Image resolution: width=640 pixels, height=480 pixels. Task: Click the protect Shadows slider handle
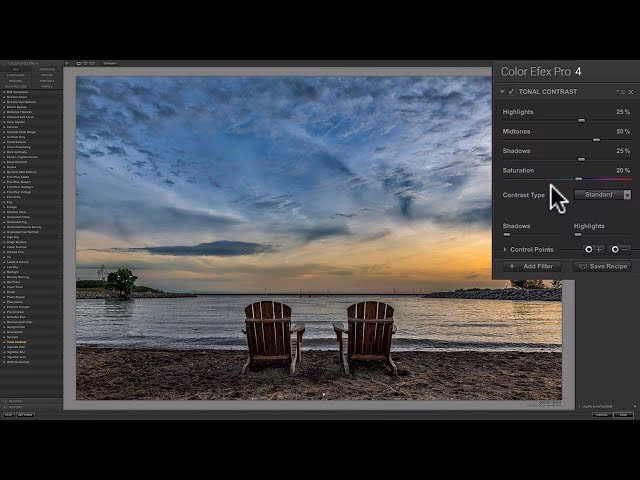[507, 235]
